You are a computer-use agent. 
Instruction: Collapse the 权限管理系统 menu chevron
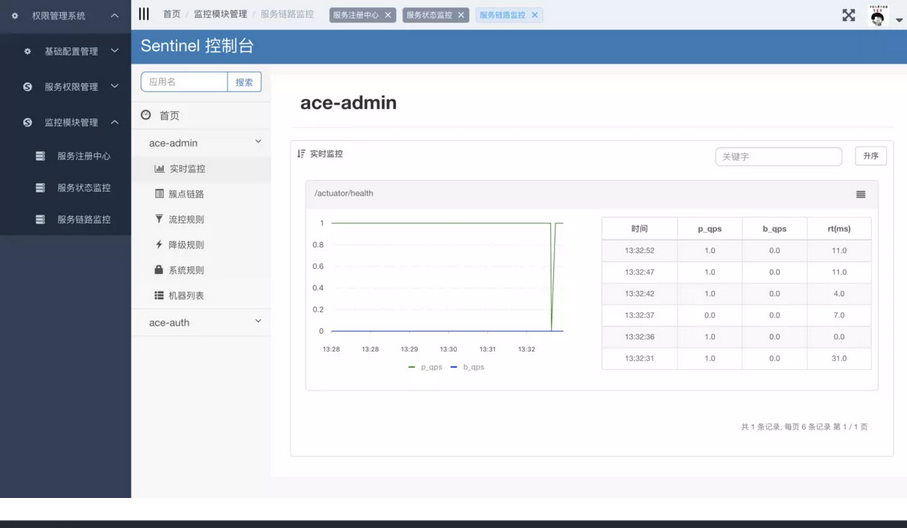click(115, 16)
